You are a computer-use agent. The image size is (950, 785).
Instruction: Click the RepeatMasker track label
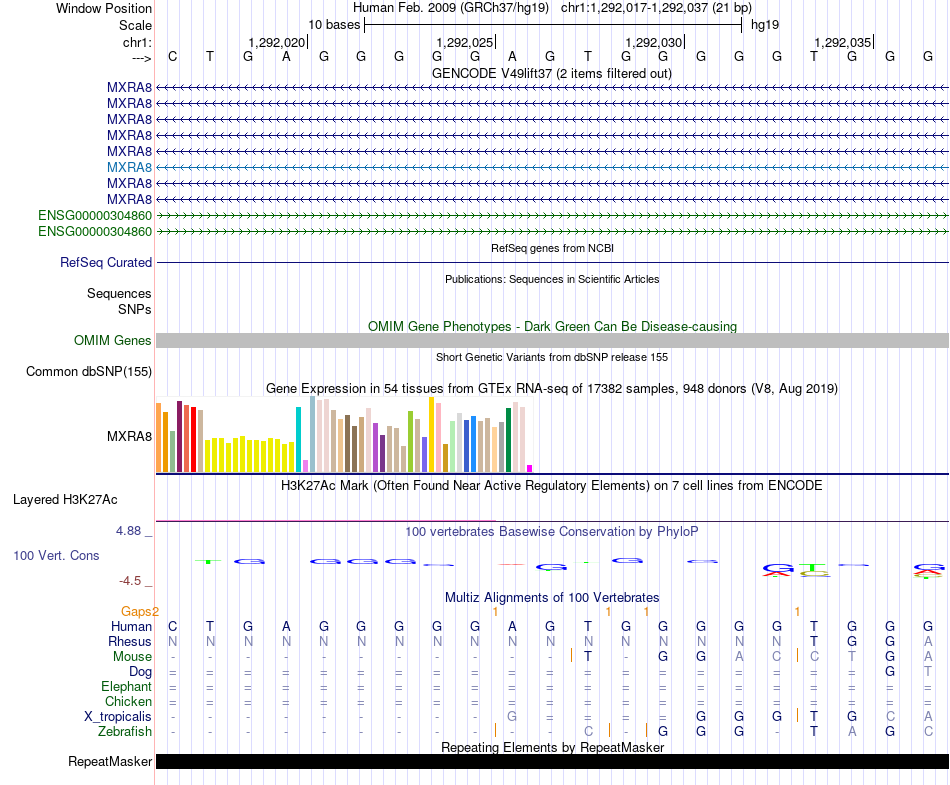110,762
